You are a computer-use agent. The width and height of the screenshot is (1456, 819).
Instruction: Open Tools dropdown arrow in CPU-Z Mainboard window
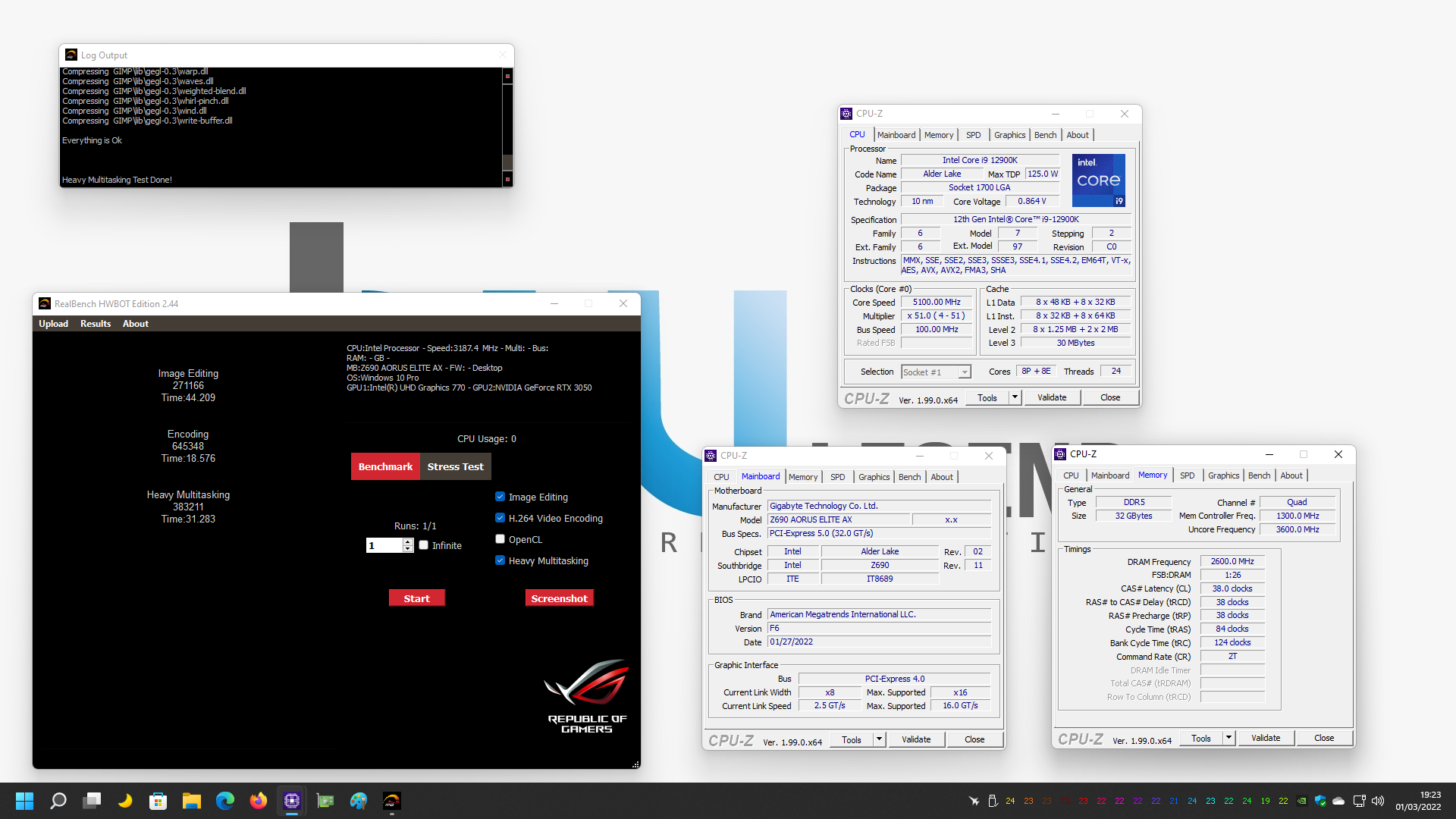tap(879, 739)
